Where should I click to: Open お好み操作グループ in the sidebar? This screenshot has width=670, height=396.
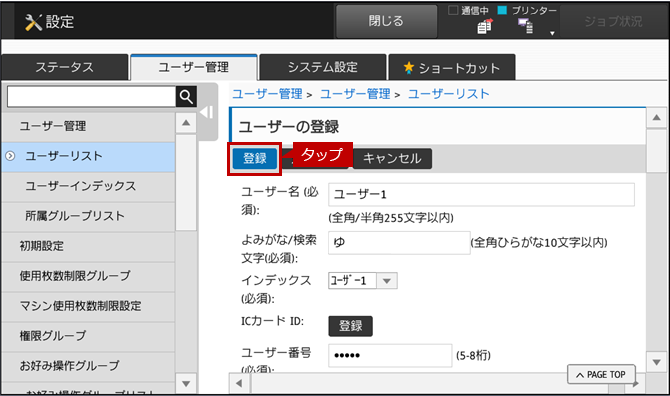[88, 366]
